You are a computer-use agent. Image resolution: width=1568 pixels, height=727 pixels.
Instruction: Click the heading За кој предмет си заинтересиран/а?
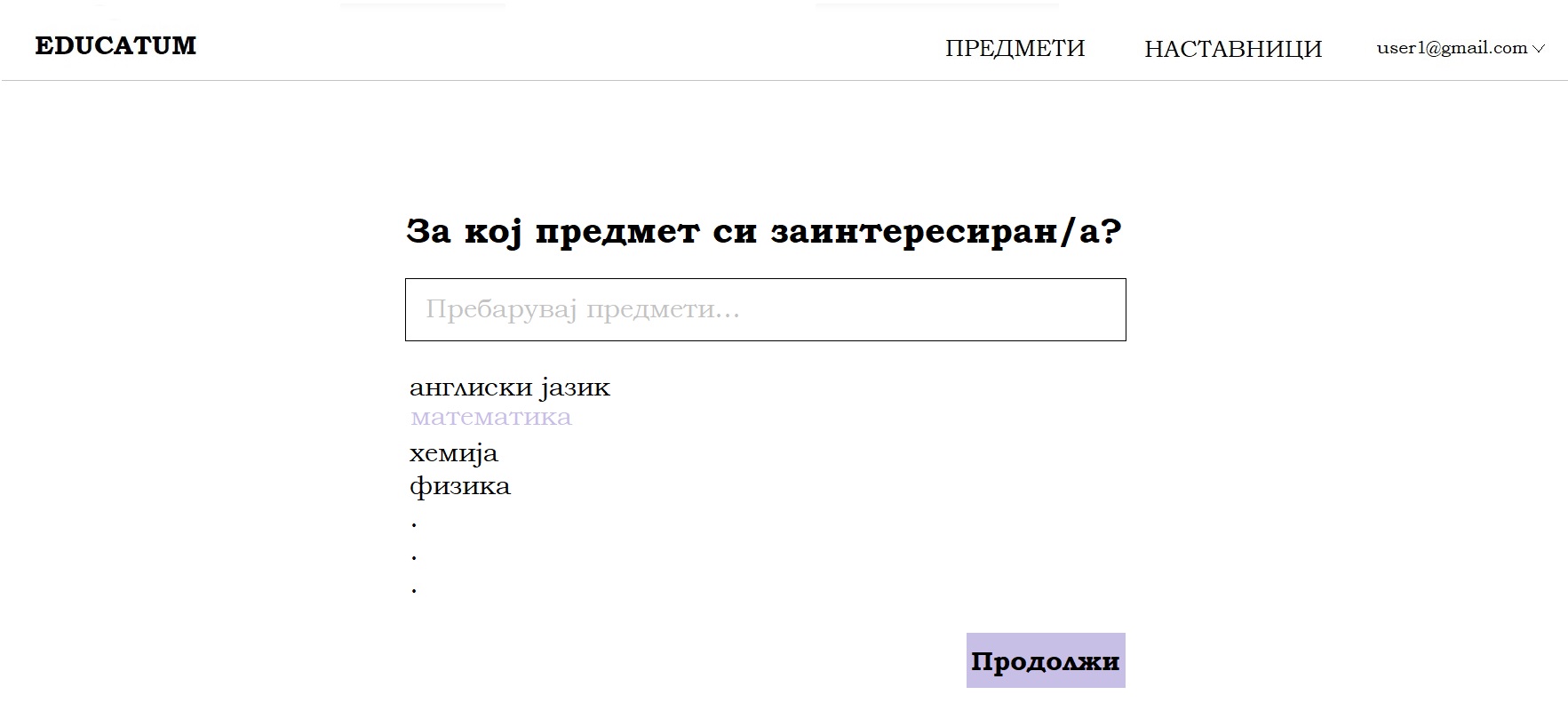pyautogui.click(x=764, y=231)
